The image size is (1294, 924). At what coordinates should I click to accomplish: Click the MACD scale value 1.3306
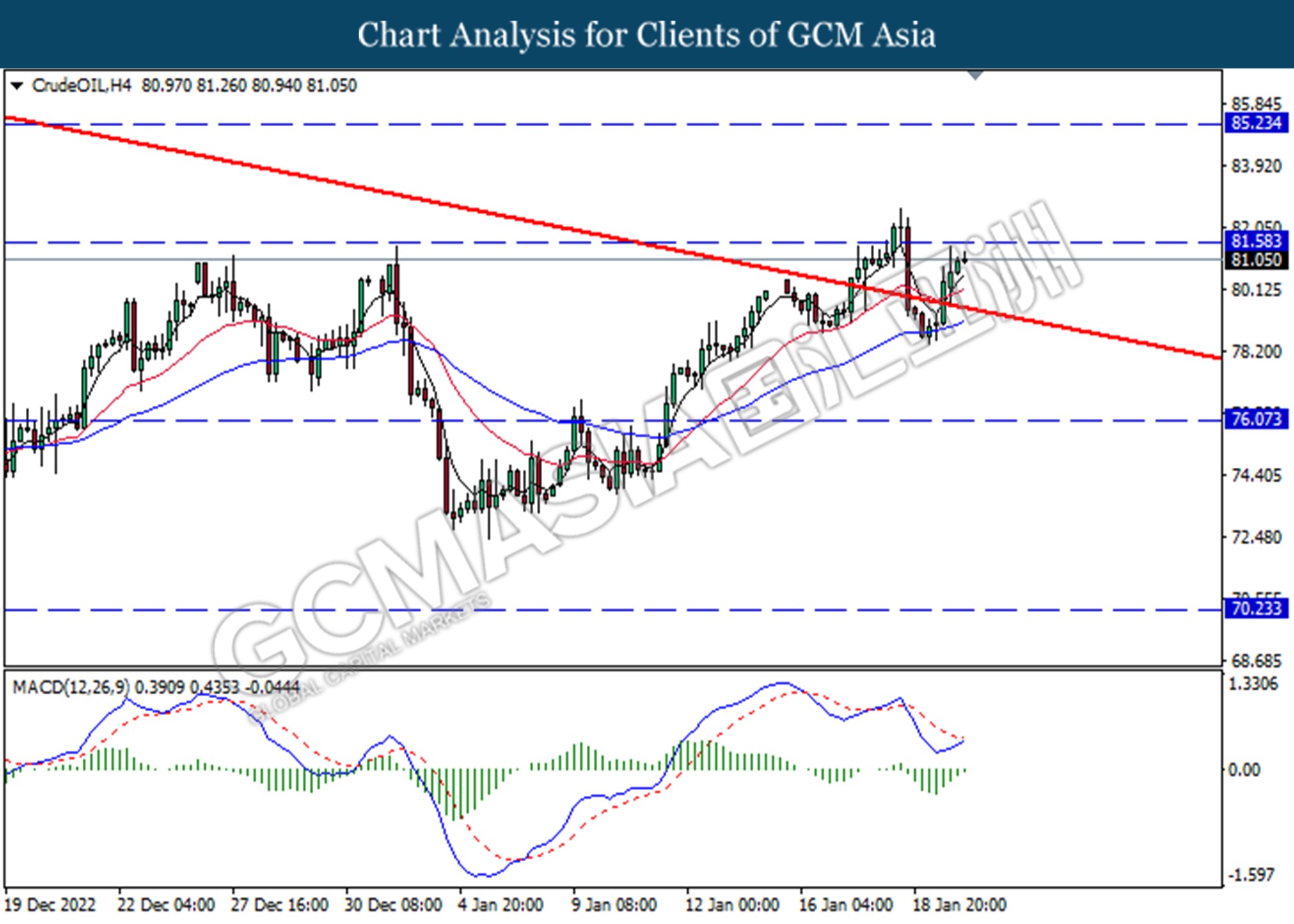click(x=1254, y=684)
